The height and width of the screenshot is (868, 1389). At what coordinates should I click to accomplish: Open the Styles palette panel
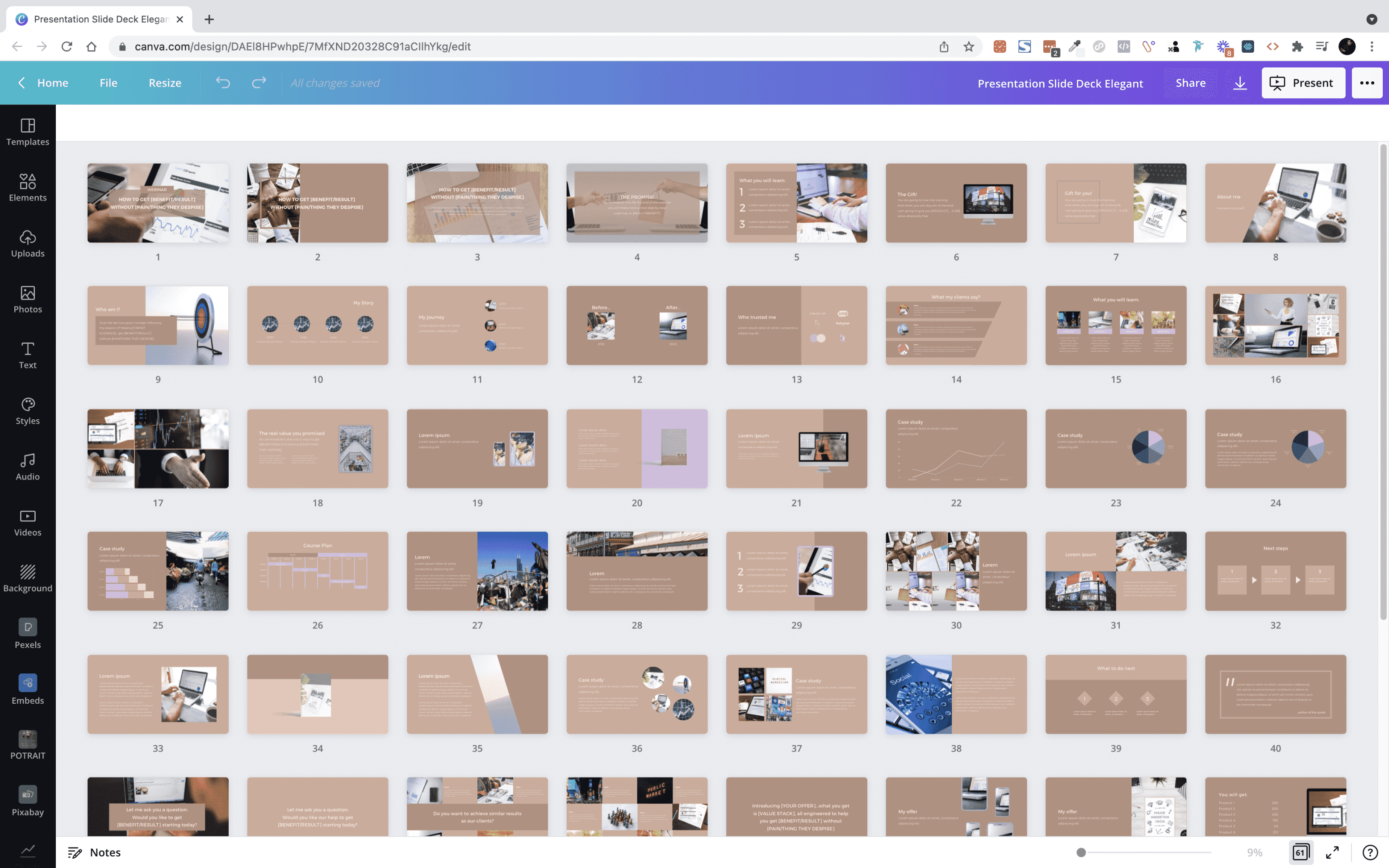[28, 411]
